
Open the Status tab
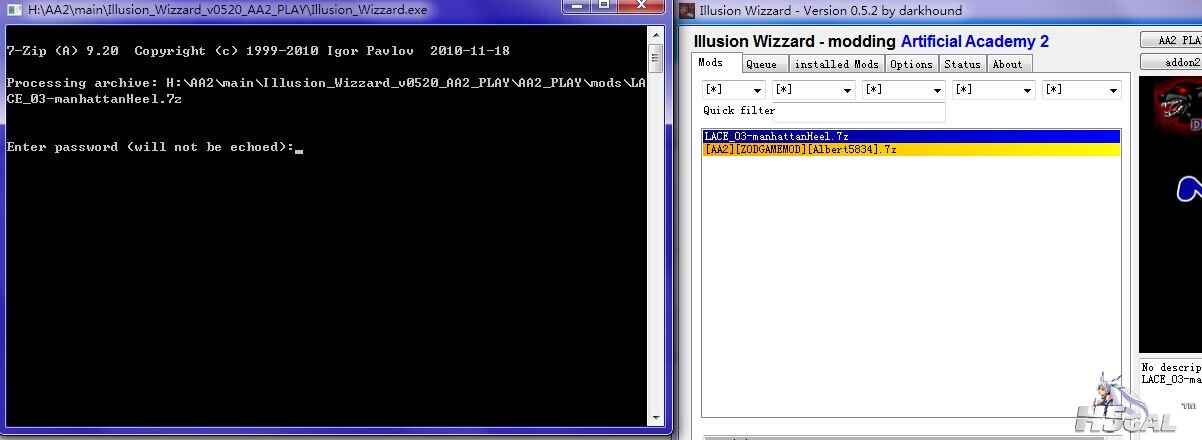pyautogui.click(x=962, y=64)
